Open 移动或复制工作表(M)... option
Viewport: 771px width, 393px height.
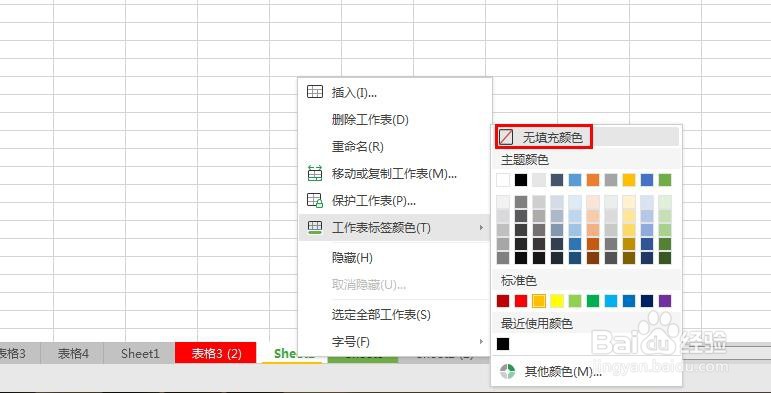point(394,174)
